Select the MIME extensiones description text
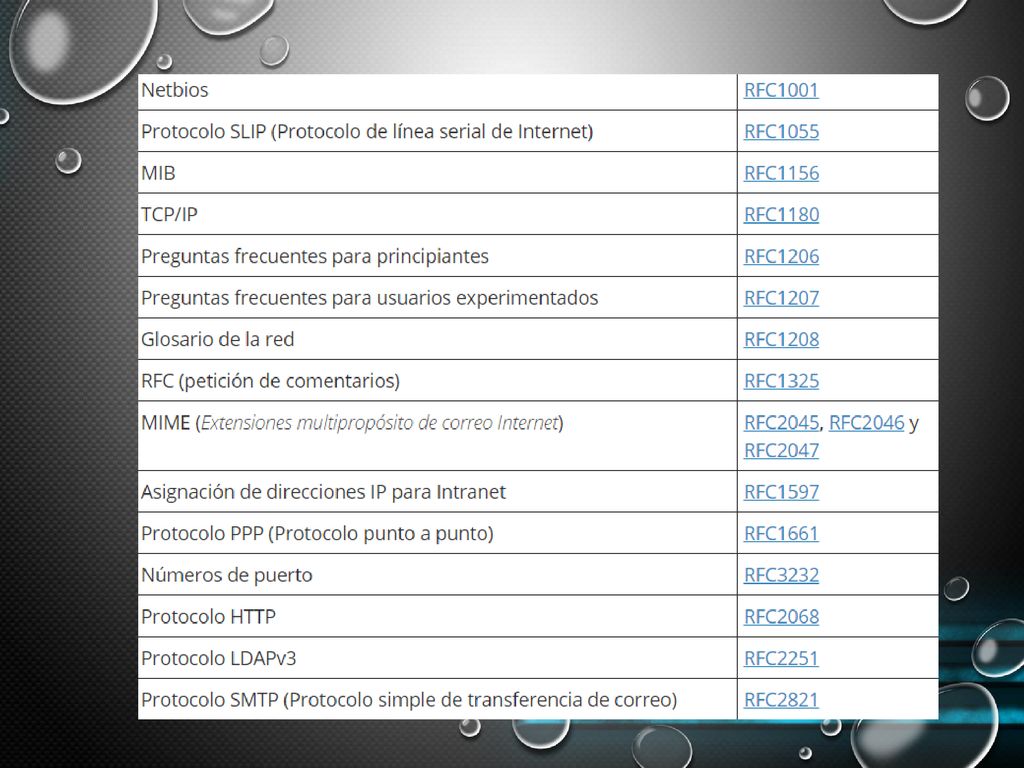 tap(353, 423)
